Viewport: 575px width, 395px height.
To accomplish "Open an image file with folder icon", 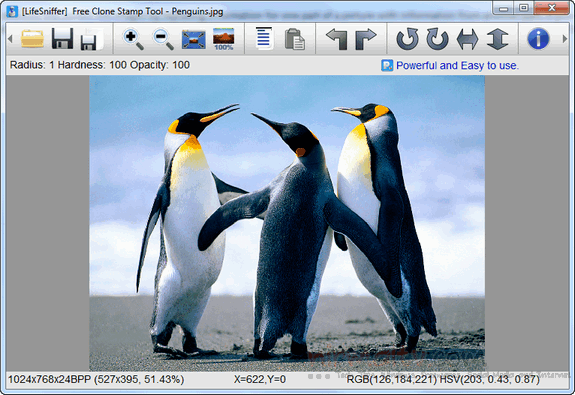I will tap(32, 39).
